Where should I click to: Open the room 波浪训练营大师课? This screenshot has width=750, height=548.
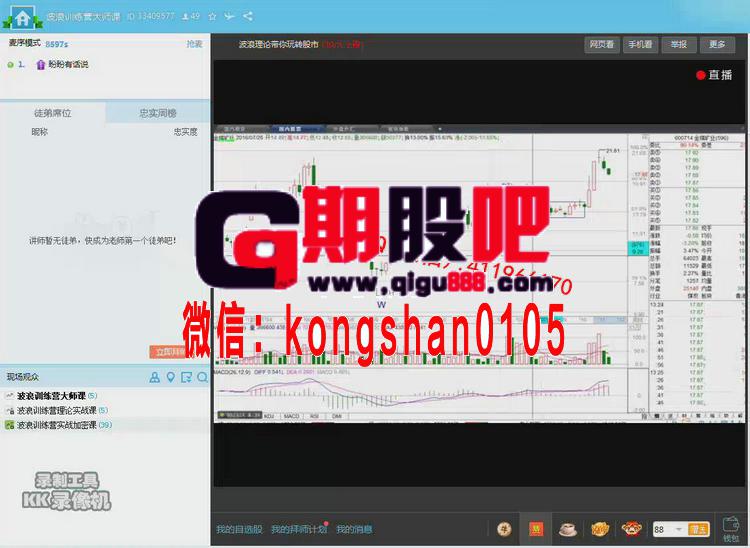pyautogui.click(x=51, y=396)
